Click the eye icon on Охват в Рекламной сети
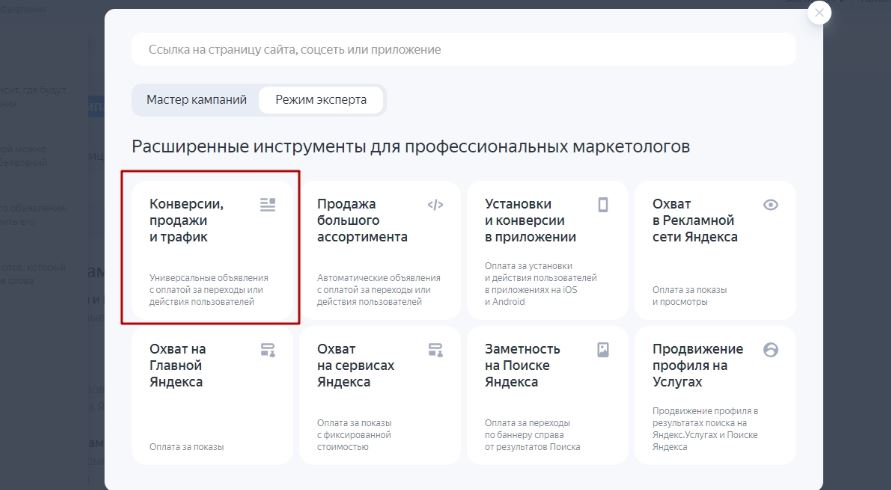This screenshot has height=490, width=891. tap(771, 205)
